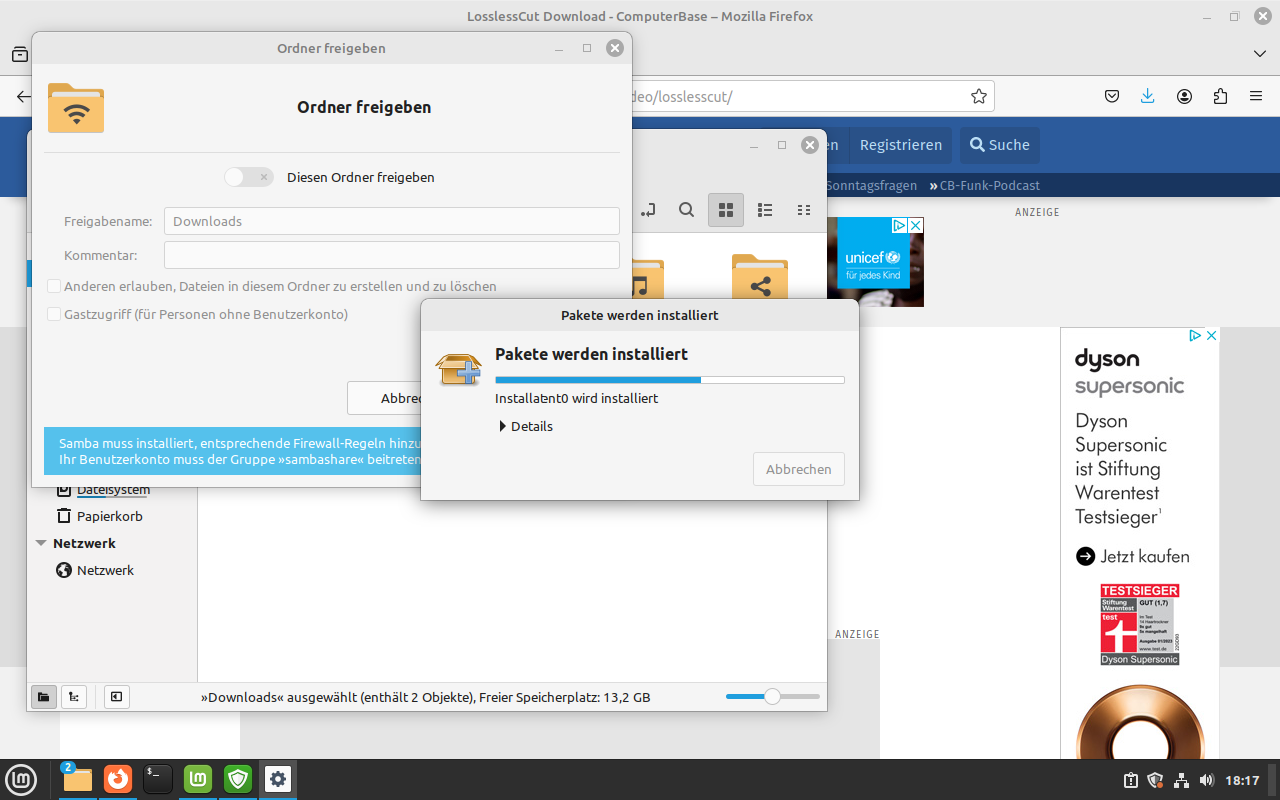
Task: Open the Firefox hamburger menu
Action: (1256, 96)
